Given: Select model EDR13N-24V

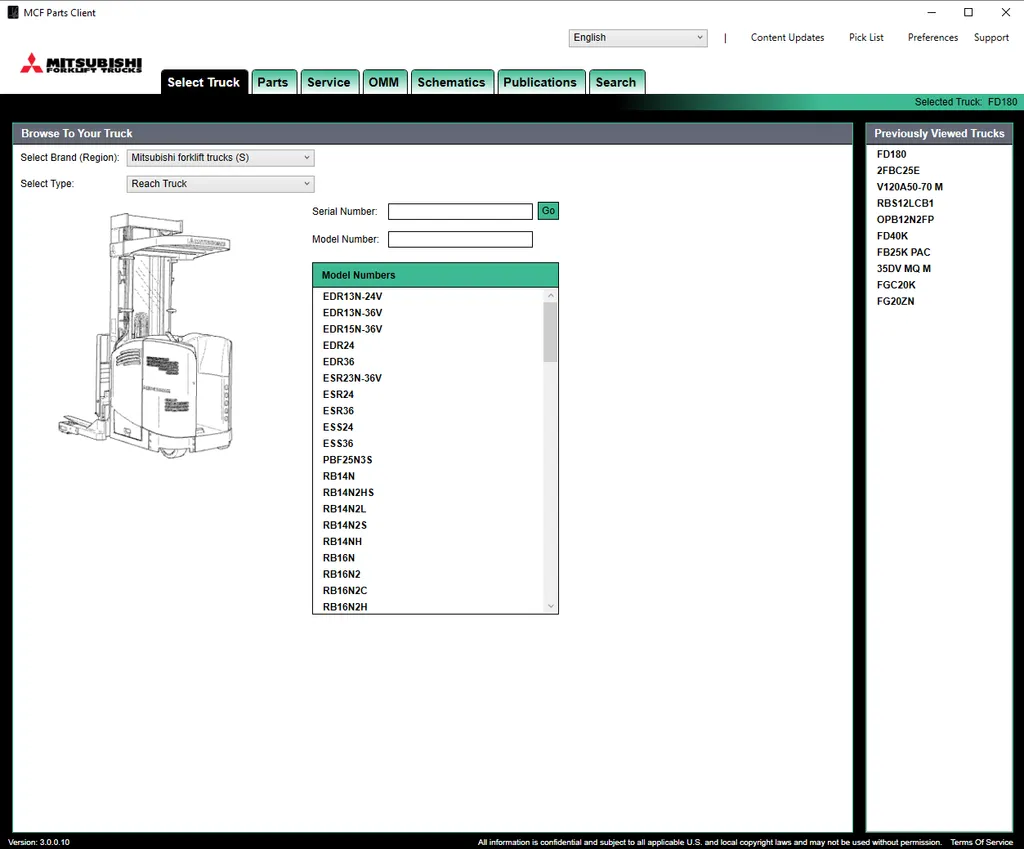Looking at the screenshot, I should tap(353, 296).
